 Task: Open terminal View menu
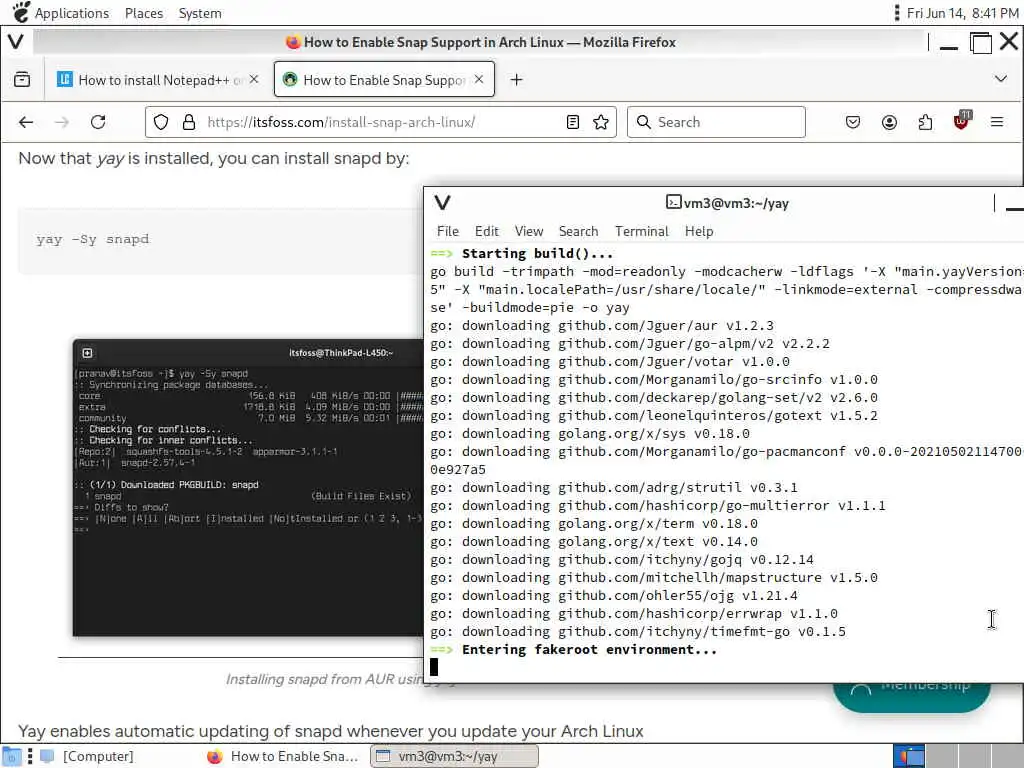529,231
